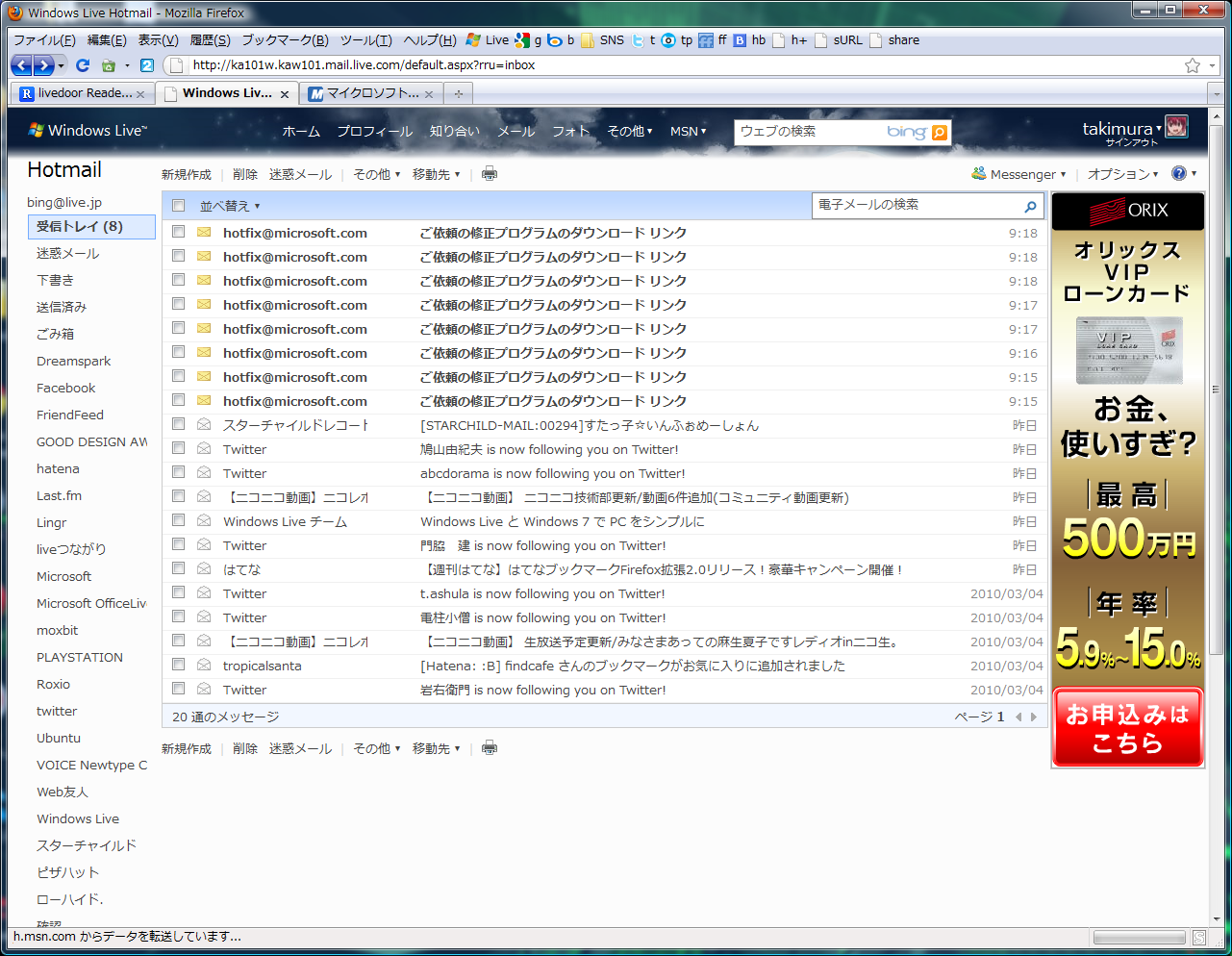Click 削除 in the top mail toolbar

[x=245, y=174]
